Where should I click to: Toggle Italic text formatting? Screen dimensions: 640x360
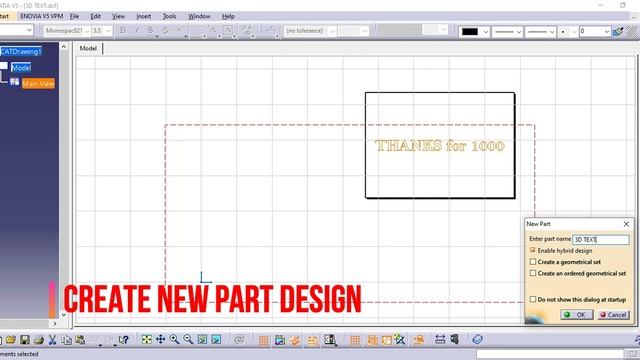coord(137,30)
